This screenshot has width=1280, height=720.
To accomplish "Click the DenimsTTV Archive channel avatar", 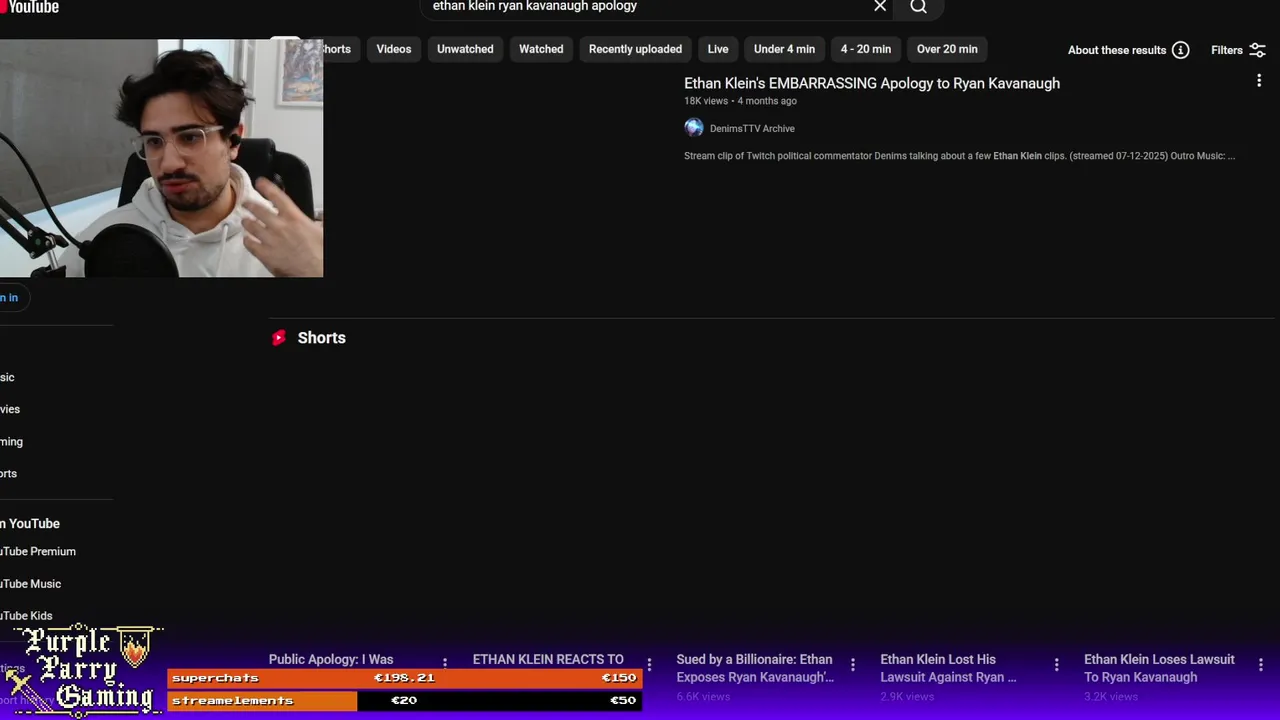I will [x=694, y=128].
